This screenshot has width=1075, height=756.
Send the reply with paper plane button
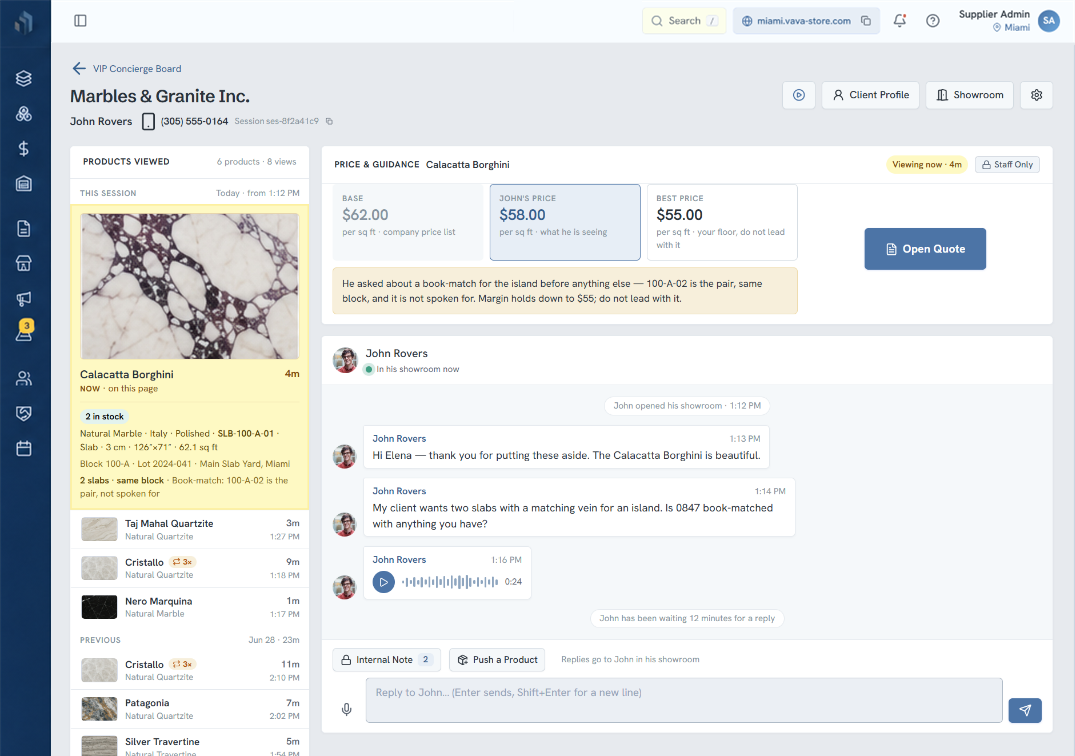click(1025, 710)
